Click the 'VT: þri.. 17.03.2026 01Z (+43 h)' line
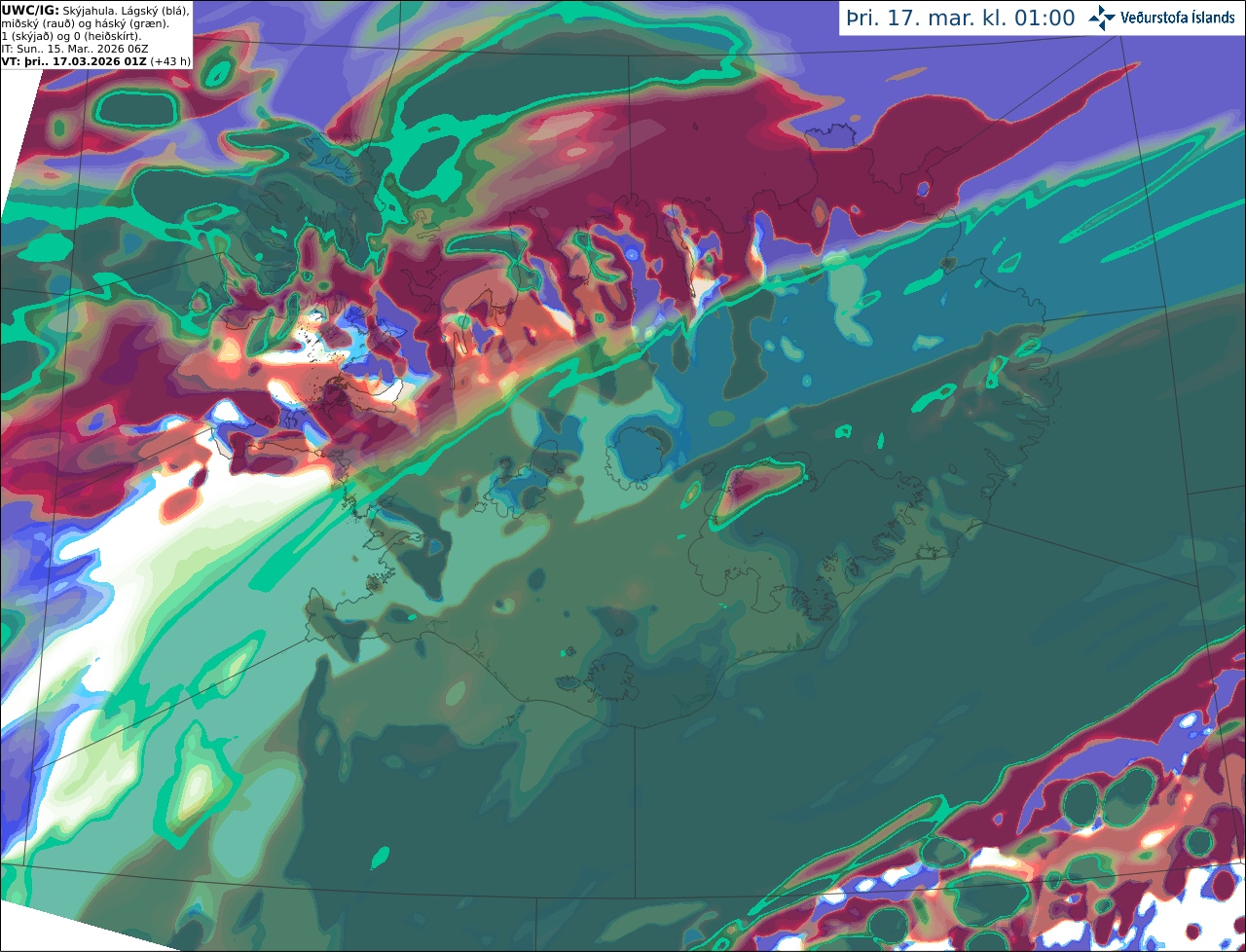The width and height of the screenshot is (1246, 952). tap(96, 60)
